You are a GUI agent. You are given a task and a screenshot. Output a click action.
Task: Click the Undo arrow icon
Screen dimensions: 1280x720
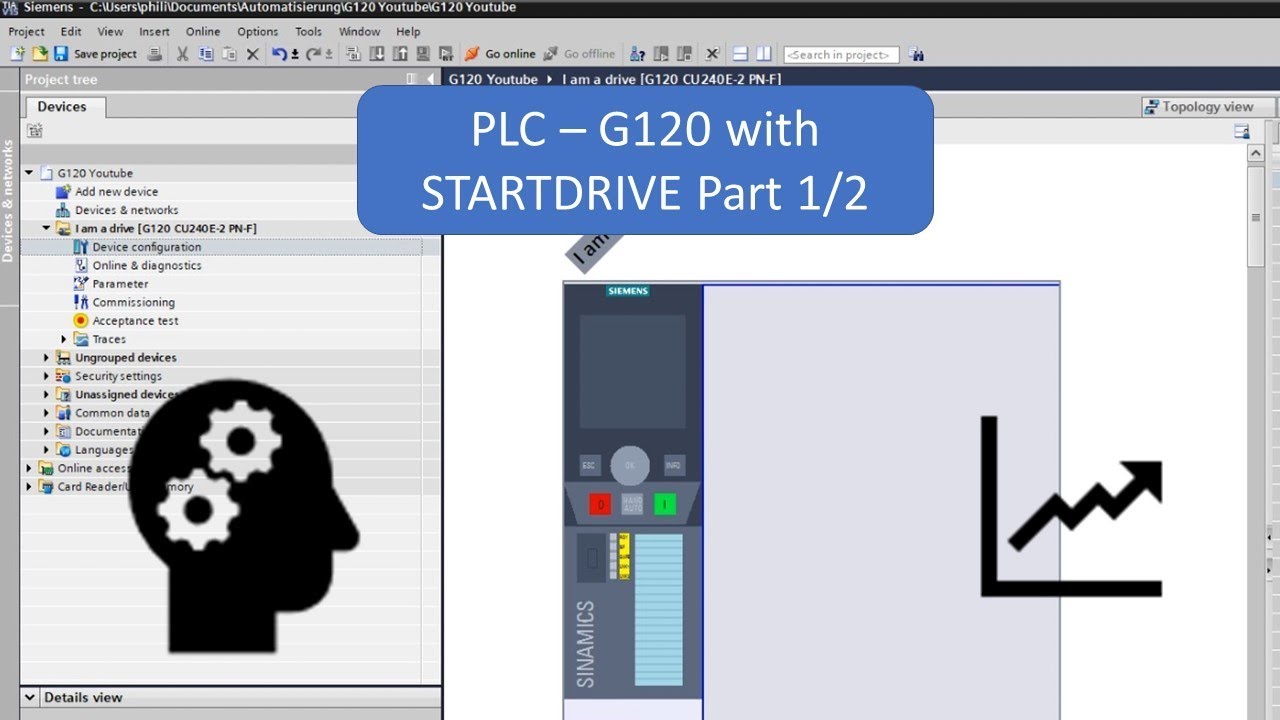tap(280, 54)
